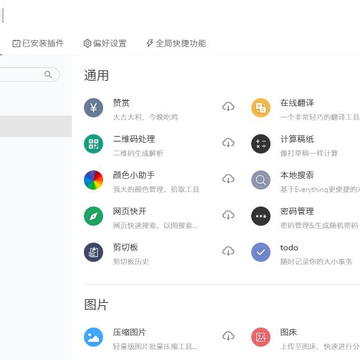The height and width of the screenshot is (360, 360).
Task: Click the 二维码生成解析 description text
Action: [x=138, y=153]
